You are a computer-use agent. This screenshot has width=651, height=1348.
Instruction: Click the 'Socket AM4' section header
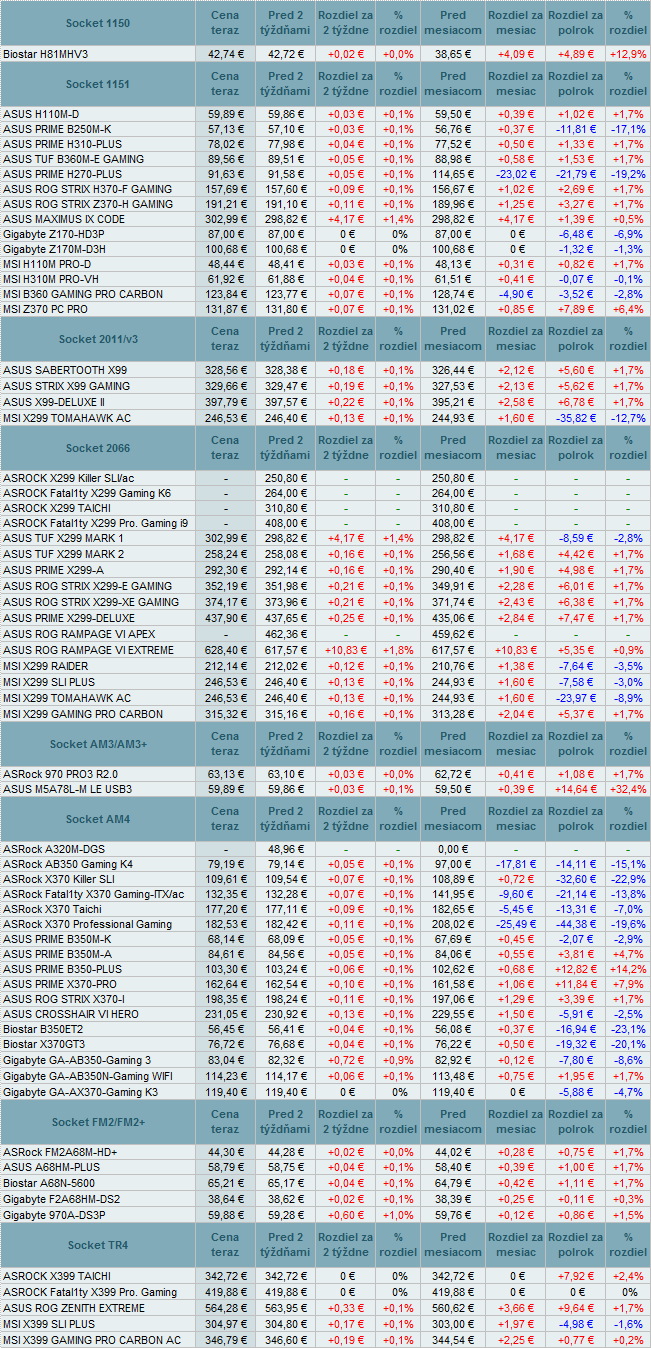97,819
